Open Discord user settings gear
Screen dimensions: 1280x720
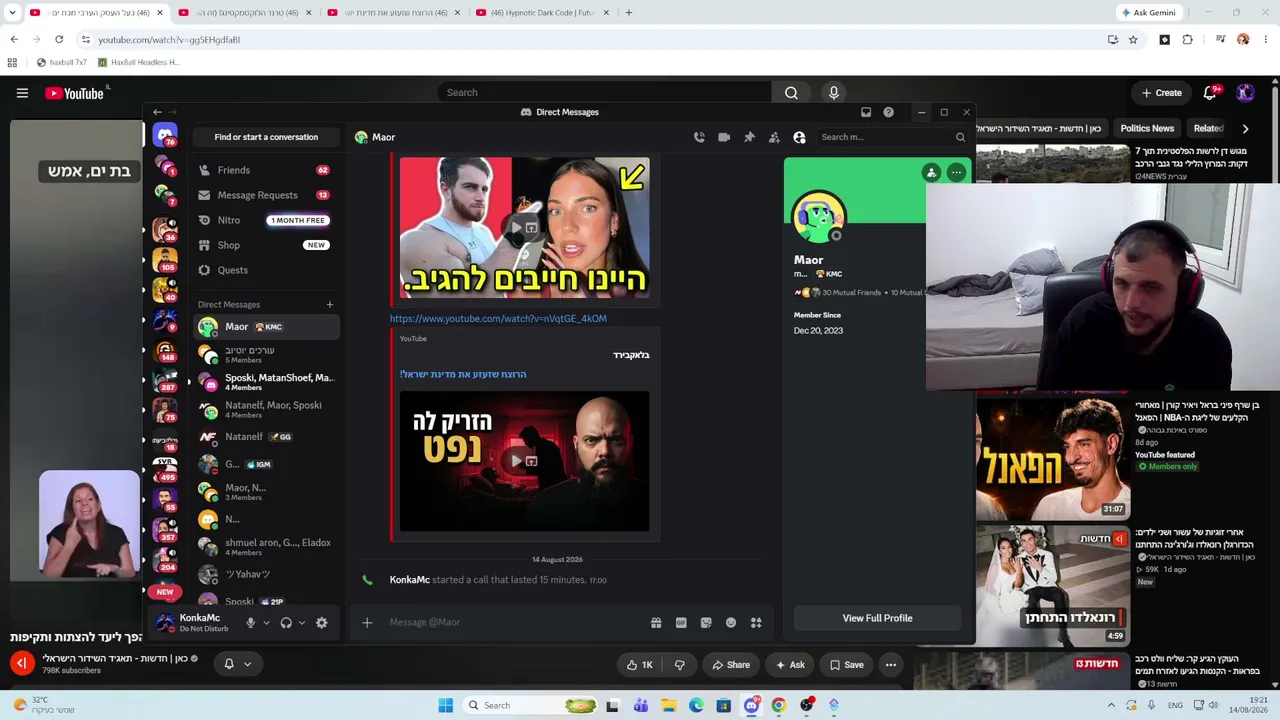click(x=321, y=622)
